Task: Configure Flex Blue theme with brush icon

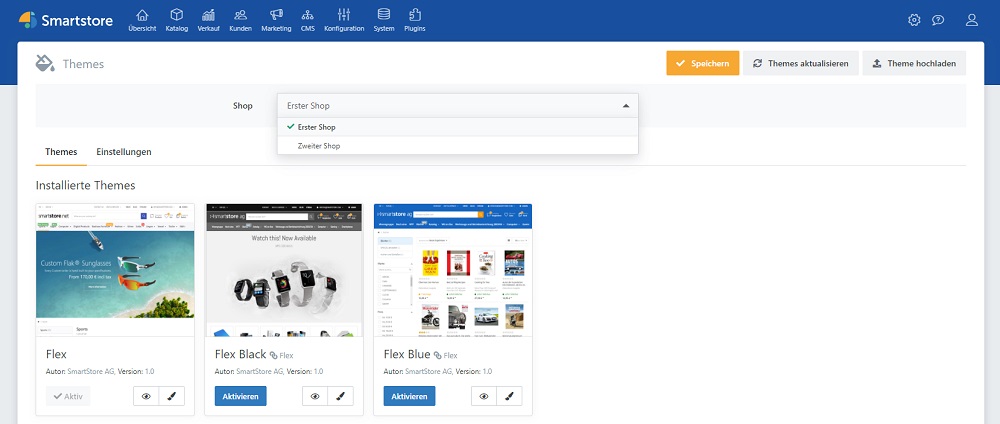Action: pyautogui.click(x=510, y=396)
